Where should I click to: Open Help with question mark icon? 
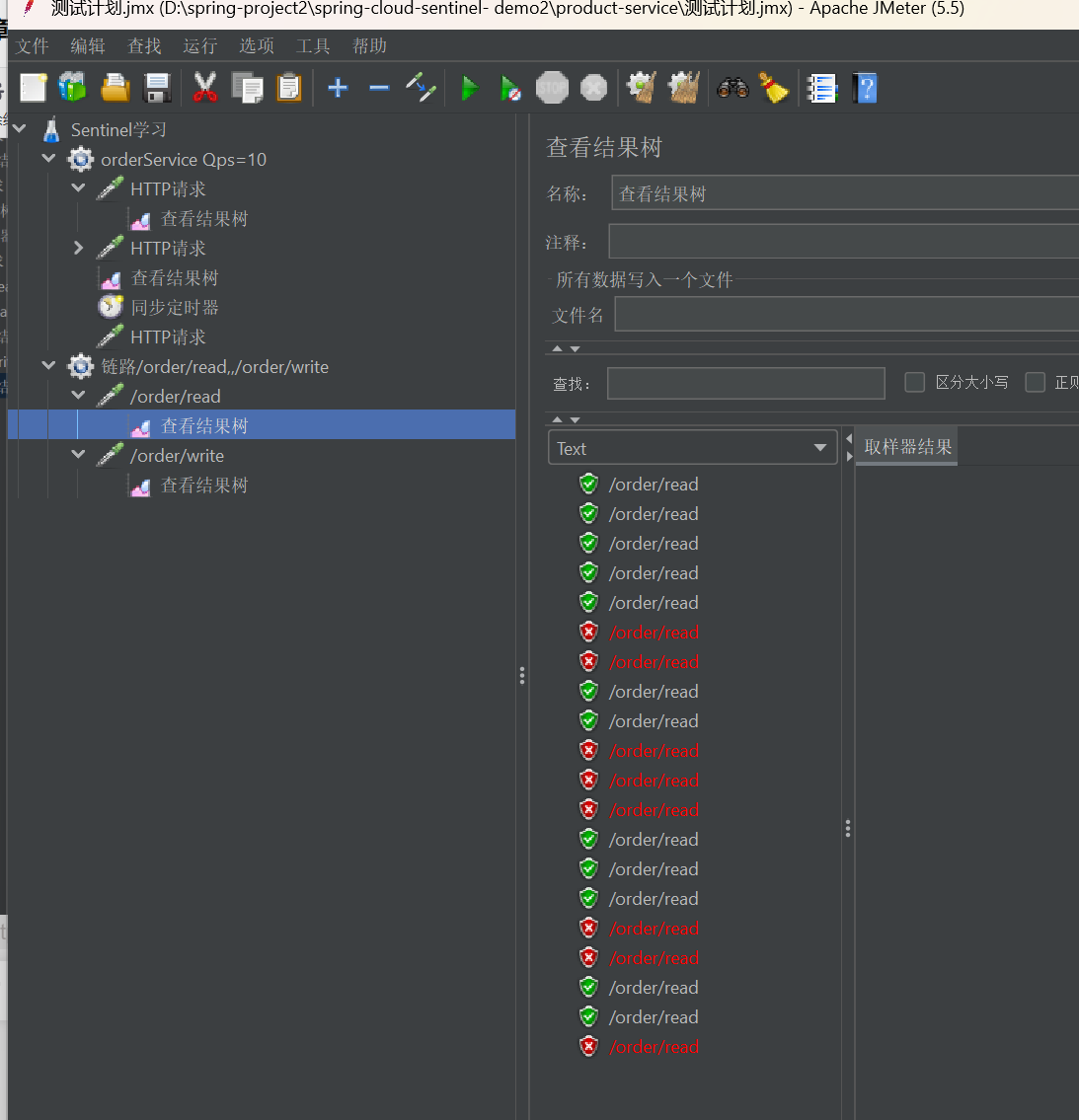[x=865, y=89]
